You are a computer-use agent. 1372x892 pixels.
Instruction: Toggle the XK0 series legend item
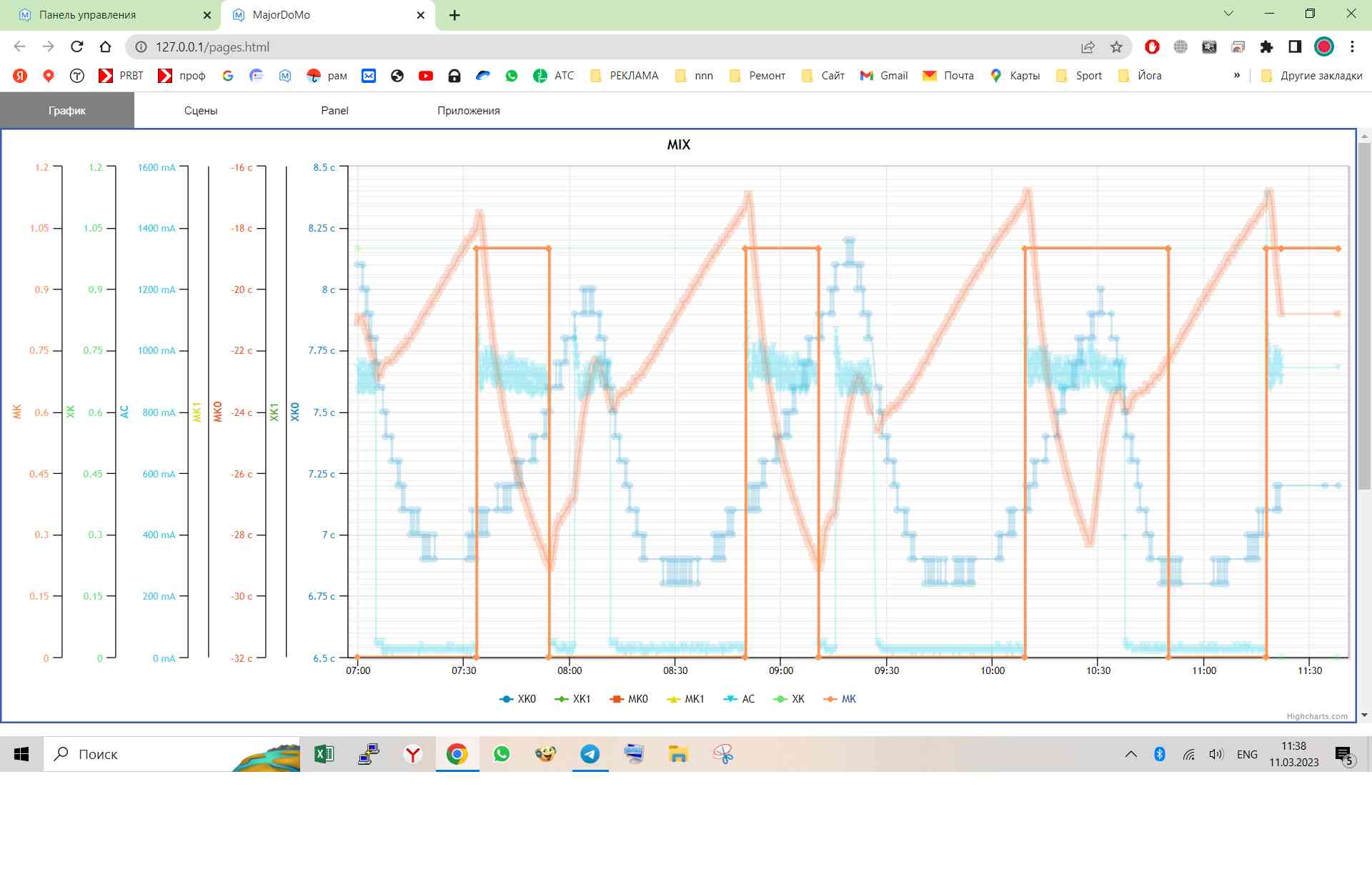[x=518, y=699]
